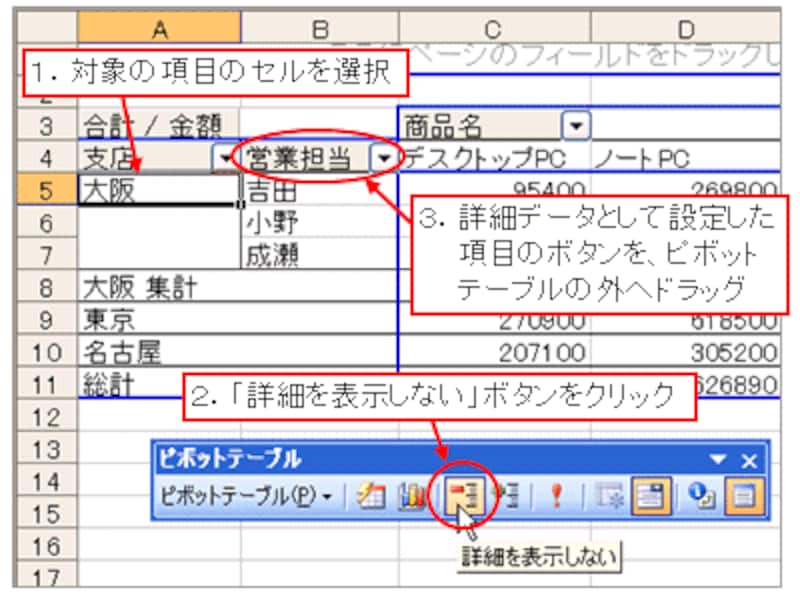
Task: Open the ピボットテーブル(P) dropdown menu
Action: point(246,495)
